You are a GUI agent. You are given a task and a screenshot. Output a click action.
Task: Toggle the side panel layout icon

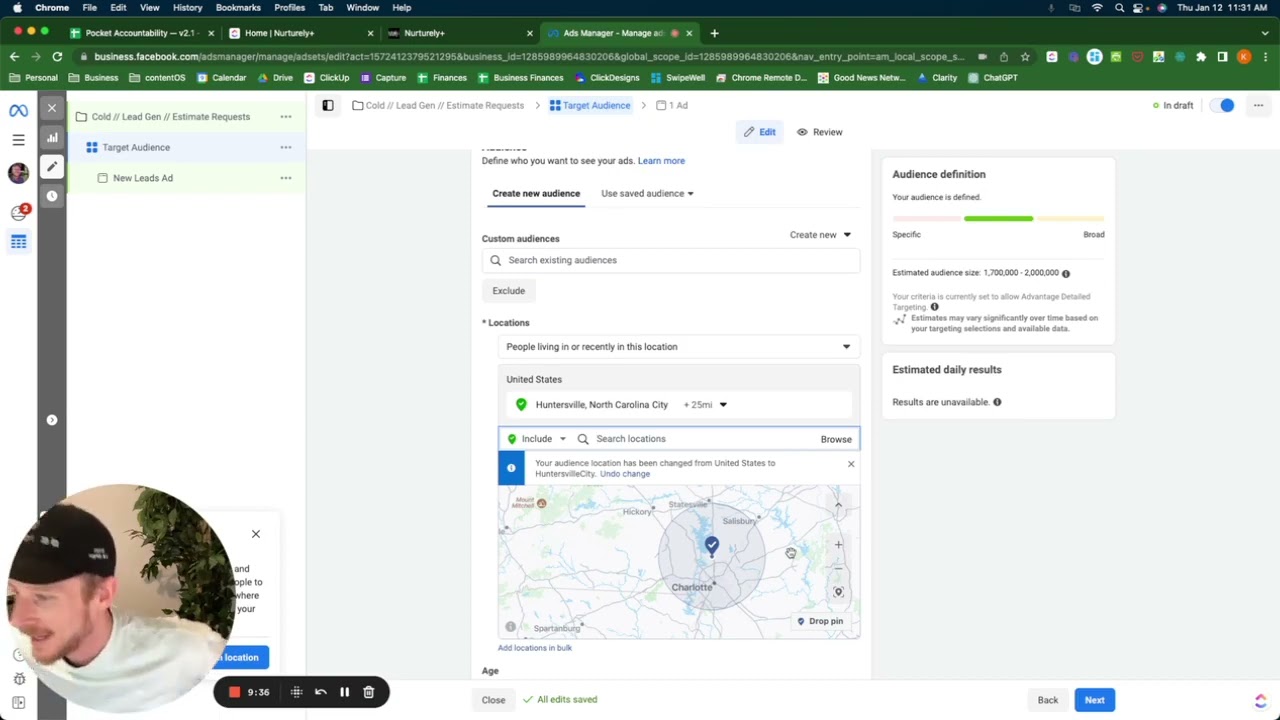[328, 105]
